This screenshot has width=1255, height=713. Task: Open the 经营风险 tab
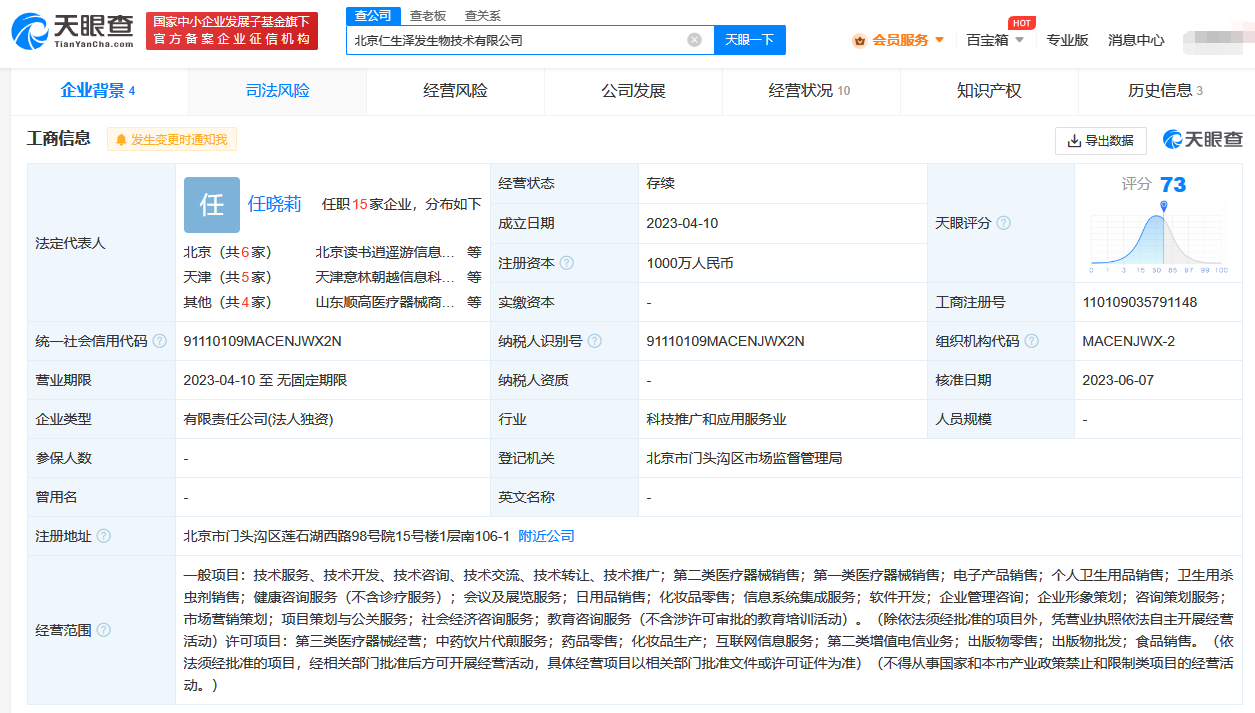[x=456, y=91]
